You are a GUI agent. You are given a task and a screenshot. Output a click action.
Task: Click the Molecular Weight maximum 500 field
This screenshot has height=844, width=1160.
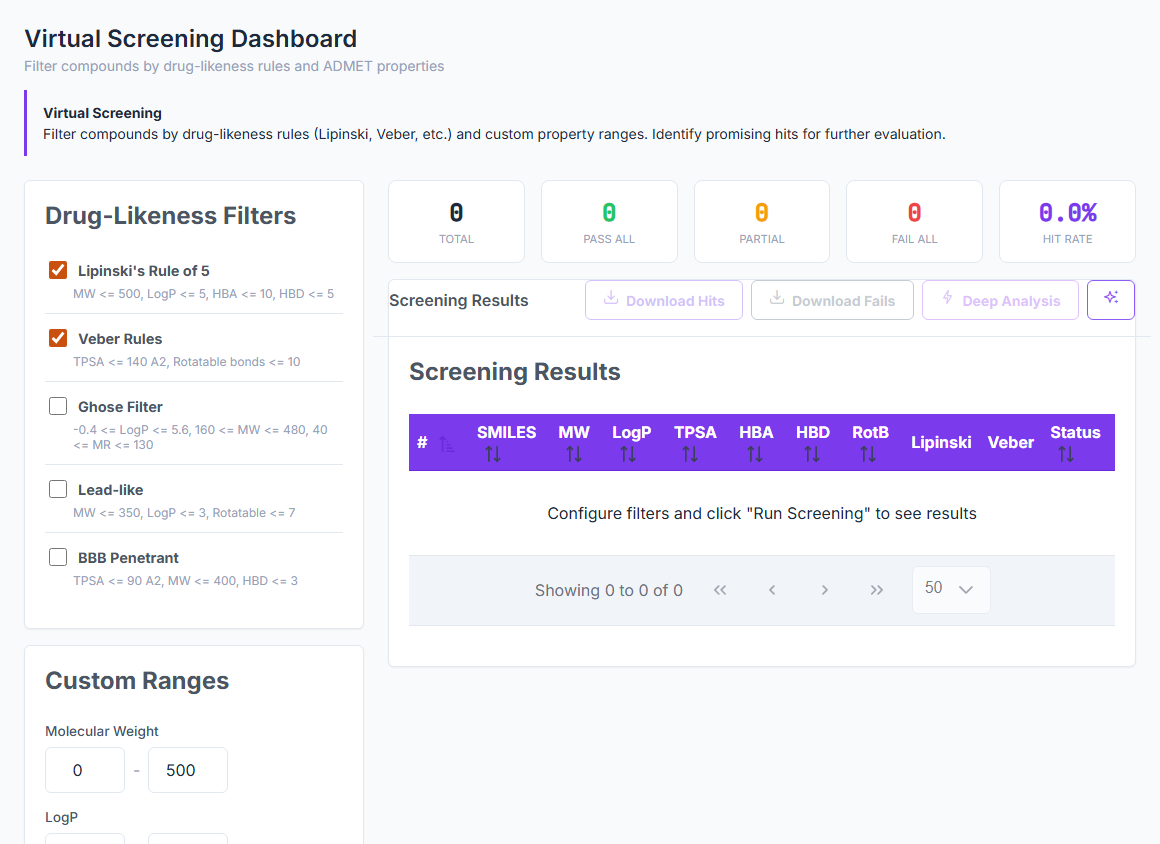click(188, 770)
